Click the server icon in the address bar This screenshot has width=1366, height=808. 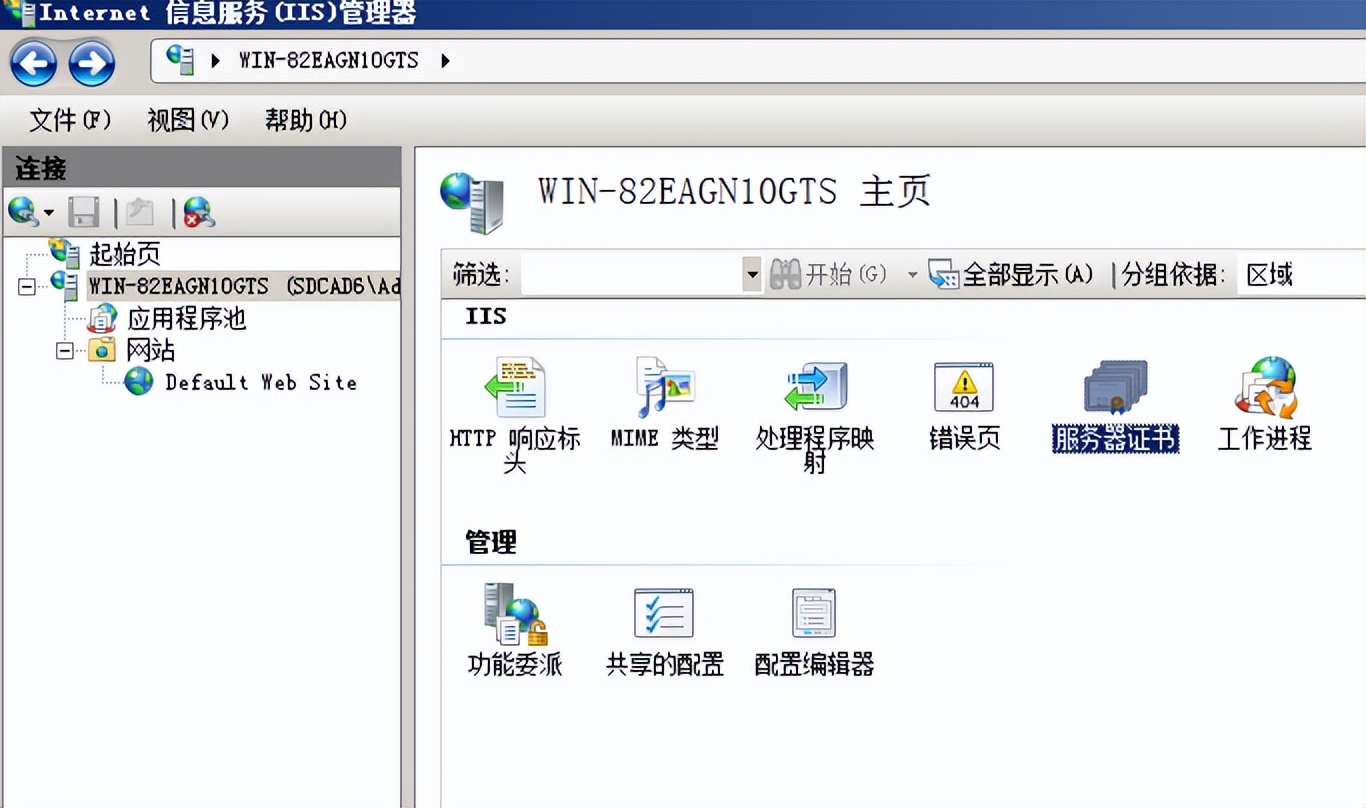181,60
